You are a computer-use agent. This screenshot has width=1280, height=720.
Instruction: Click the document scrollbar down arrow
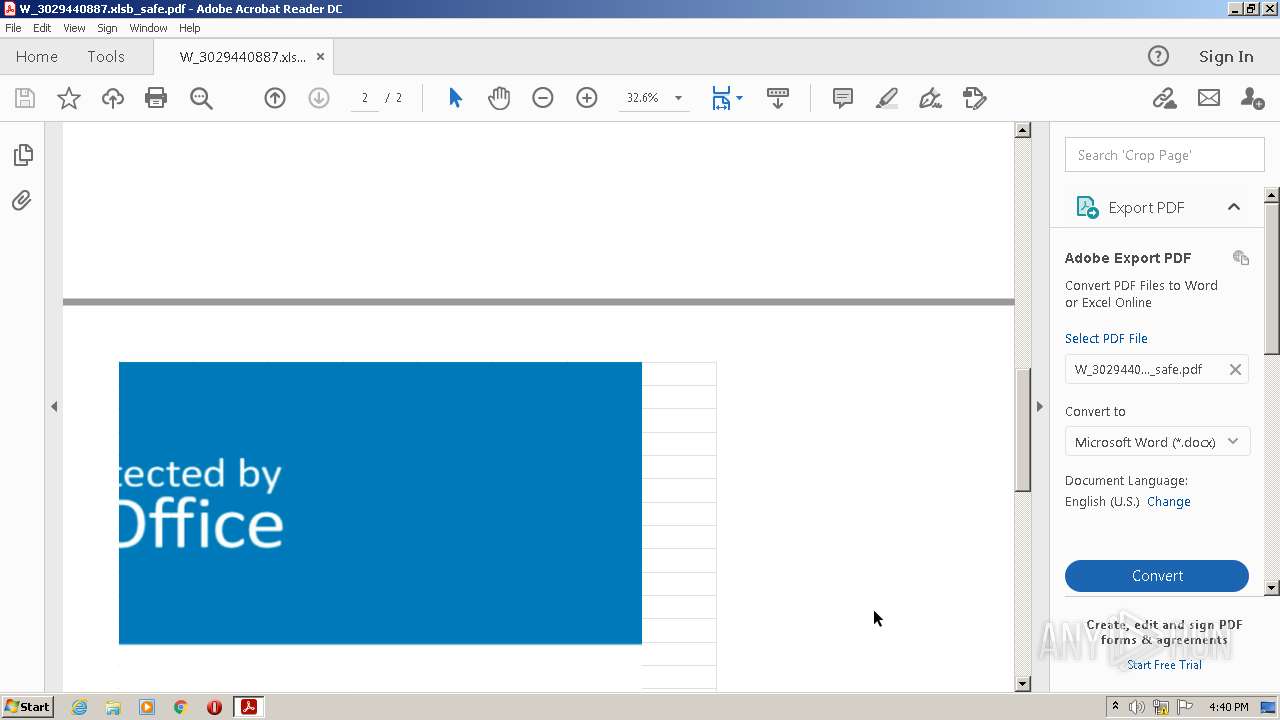(x=1022, y=684)
